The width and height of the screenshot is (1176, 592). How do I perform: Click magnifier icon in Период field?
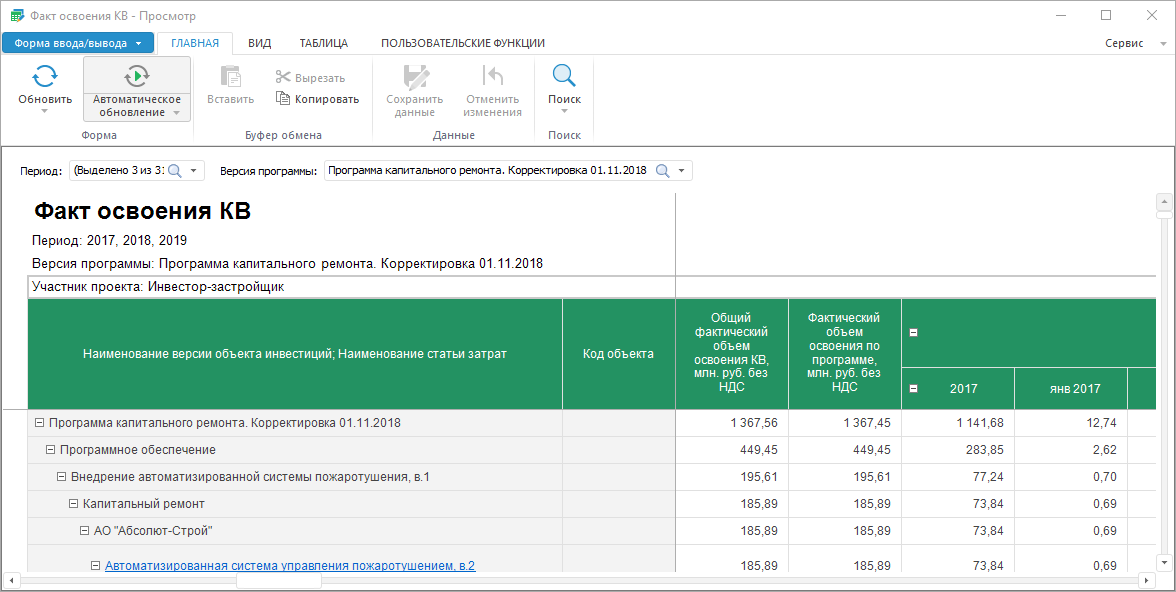pos(175,171)
